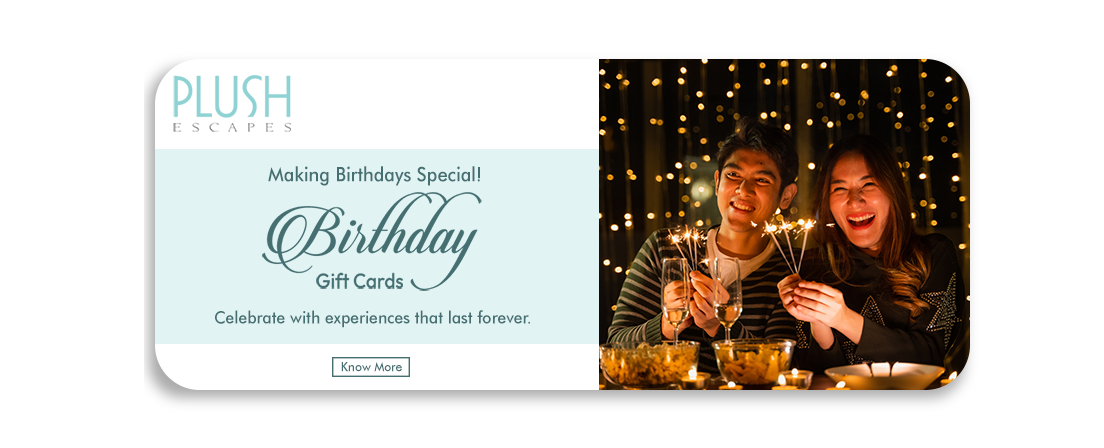
Task: Click the ESCAPES text under the logo
Action: 232,128
